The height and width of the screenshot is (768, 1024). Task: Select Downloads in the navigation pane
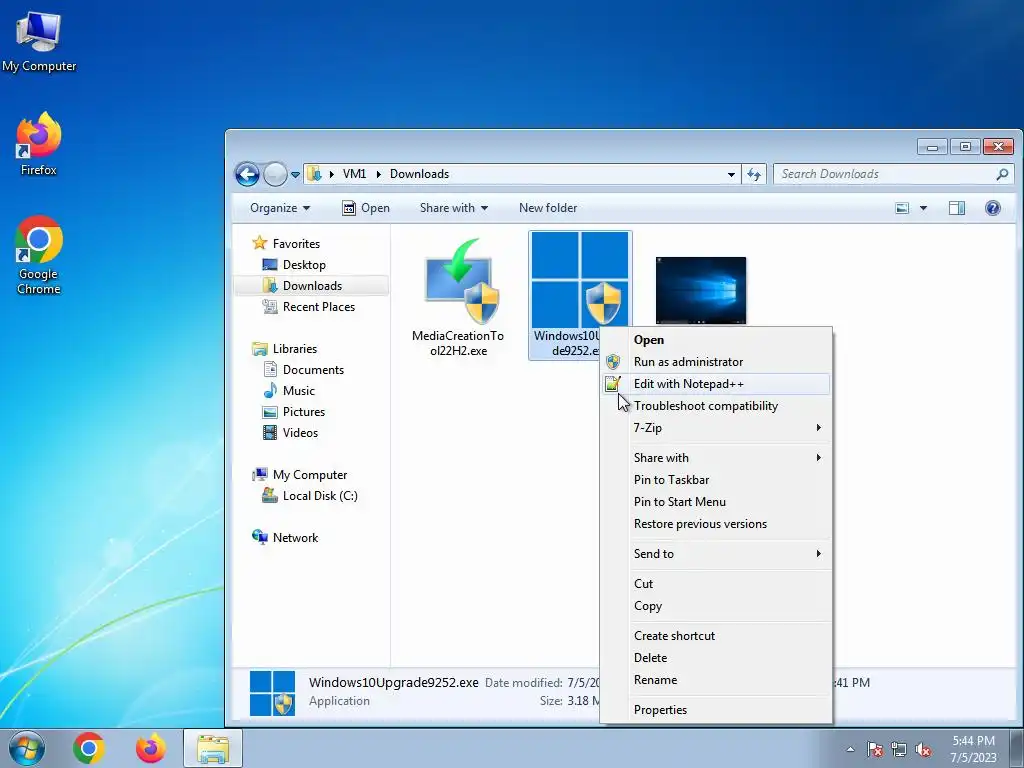coord(312,285)
